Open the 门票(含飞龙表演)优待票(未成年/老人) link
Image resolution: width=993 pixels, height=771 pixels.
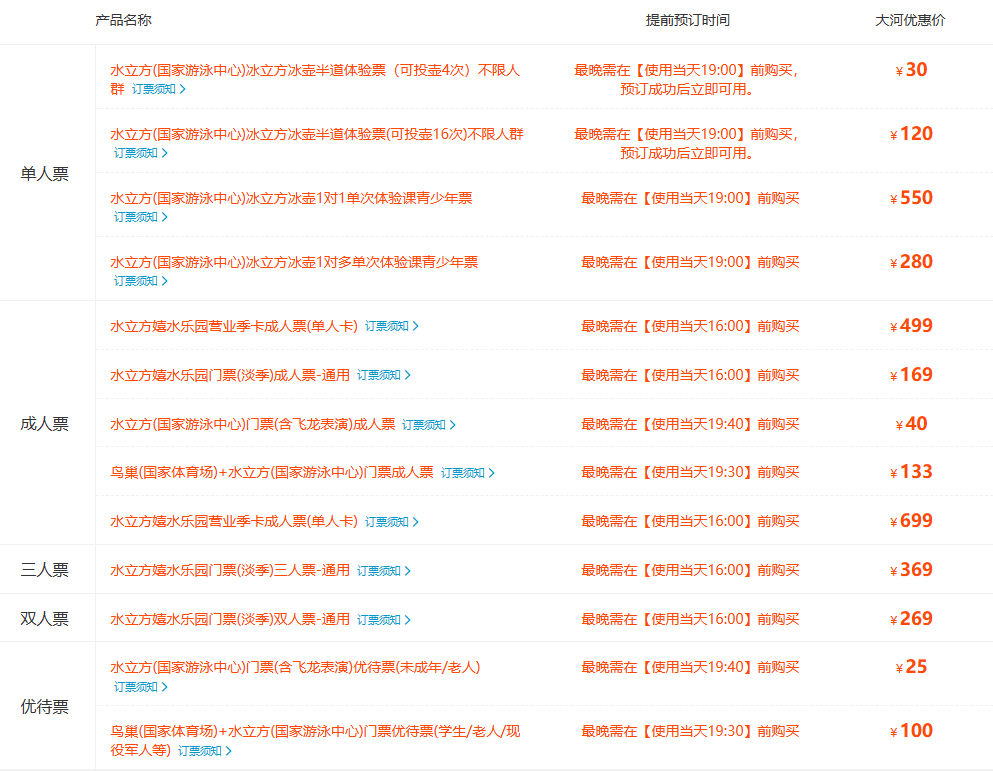coord(295,668)
